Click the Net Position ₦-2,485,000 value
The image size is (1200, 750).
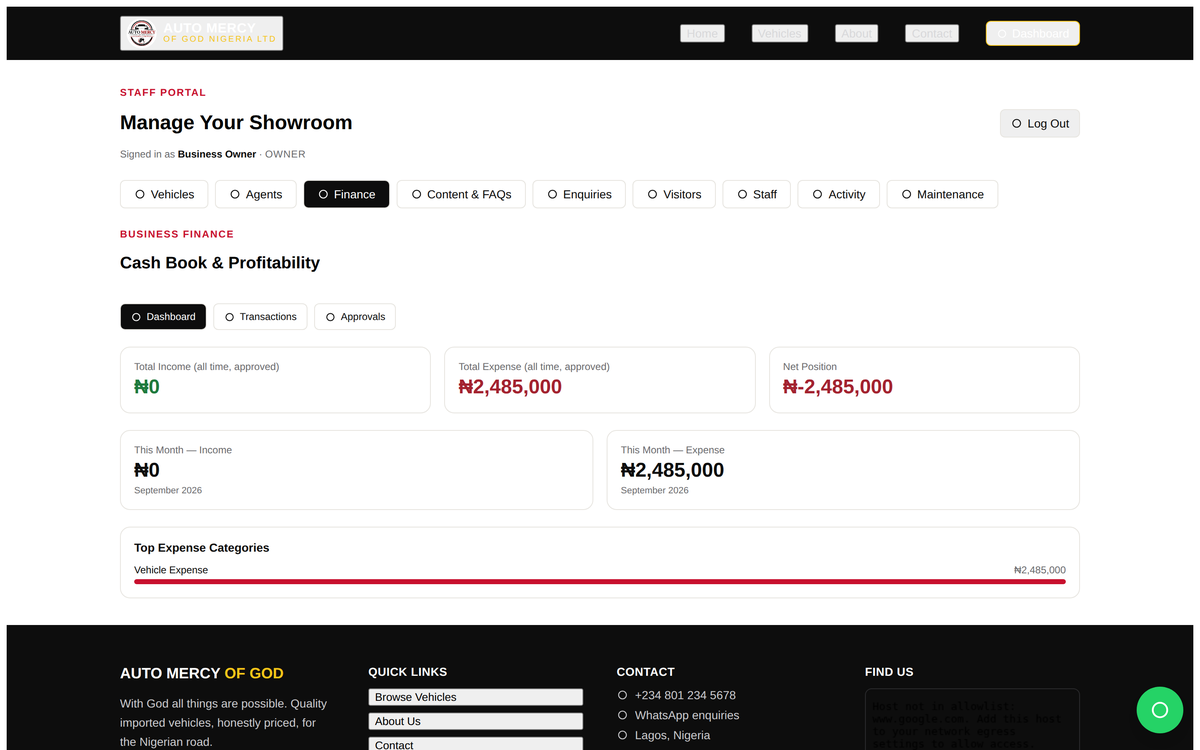pos(838,387)
